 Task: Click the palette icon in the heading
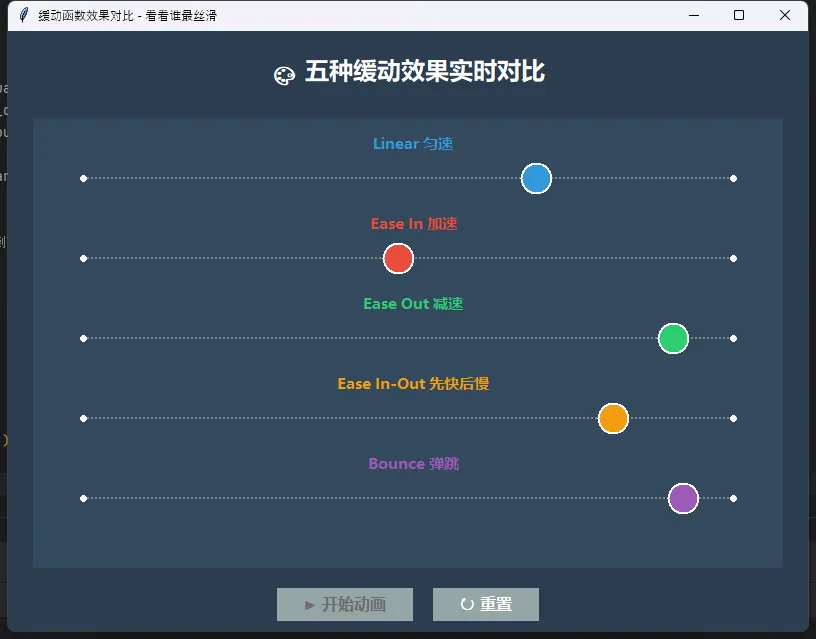click(x=284, y=75)
